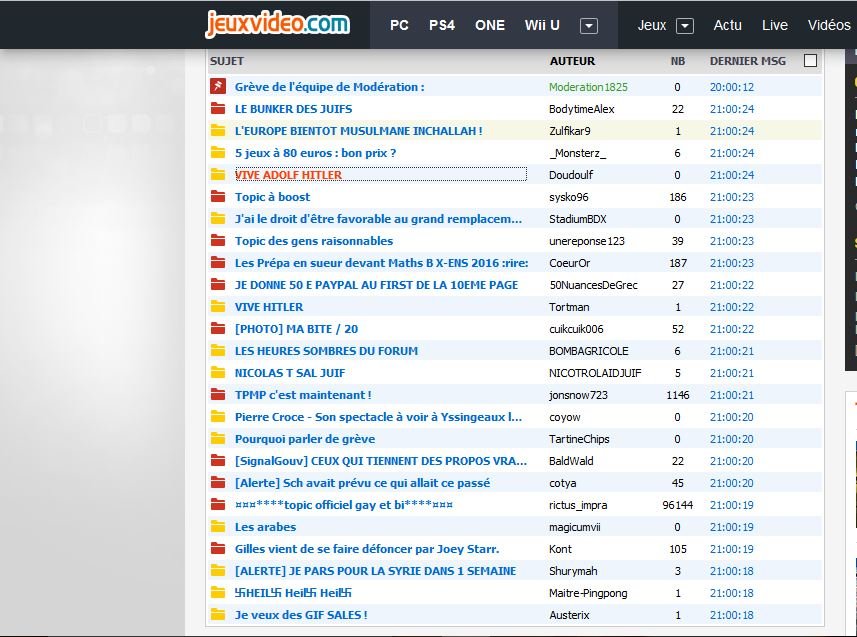
Task: Open the Jeux dropdown arrow
Action: 685,26
